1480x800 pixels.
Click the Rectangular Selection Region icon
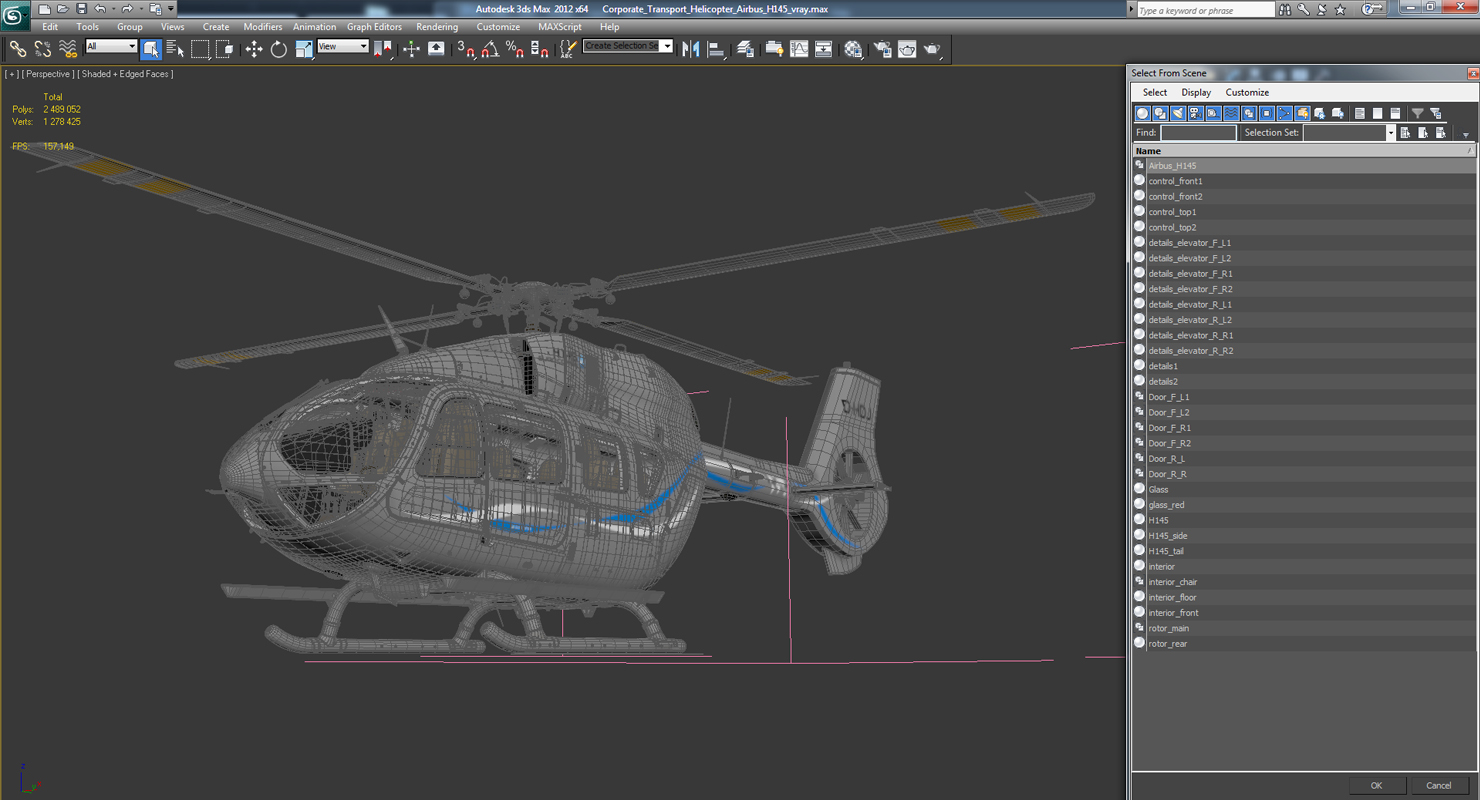pyautogui.click(x=200, y=48)
